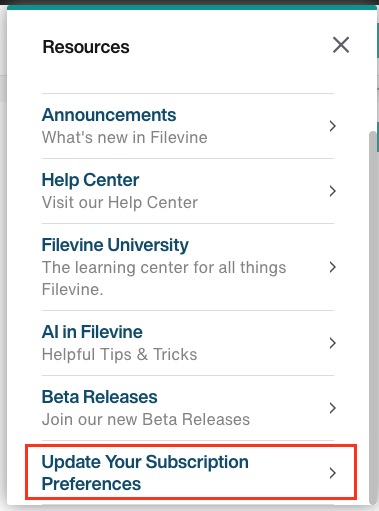Click the Resources panel heading
The image size is (379, 511).
[86, 47]
